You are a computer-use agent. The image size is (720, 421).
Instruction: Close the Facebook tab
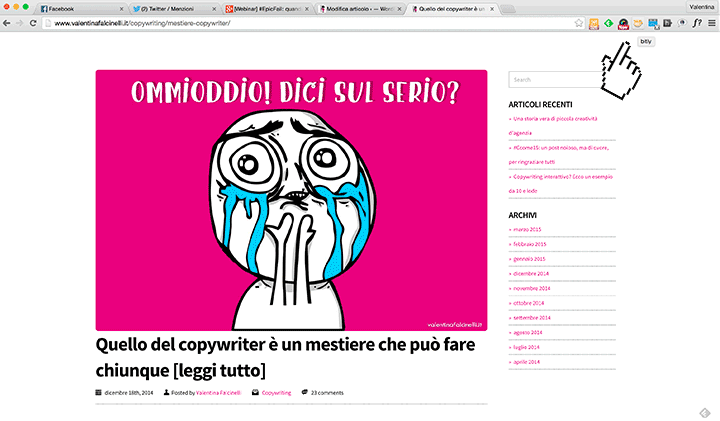[x=121, y=9]
